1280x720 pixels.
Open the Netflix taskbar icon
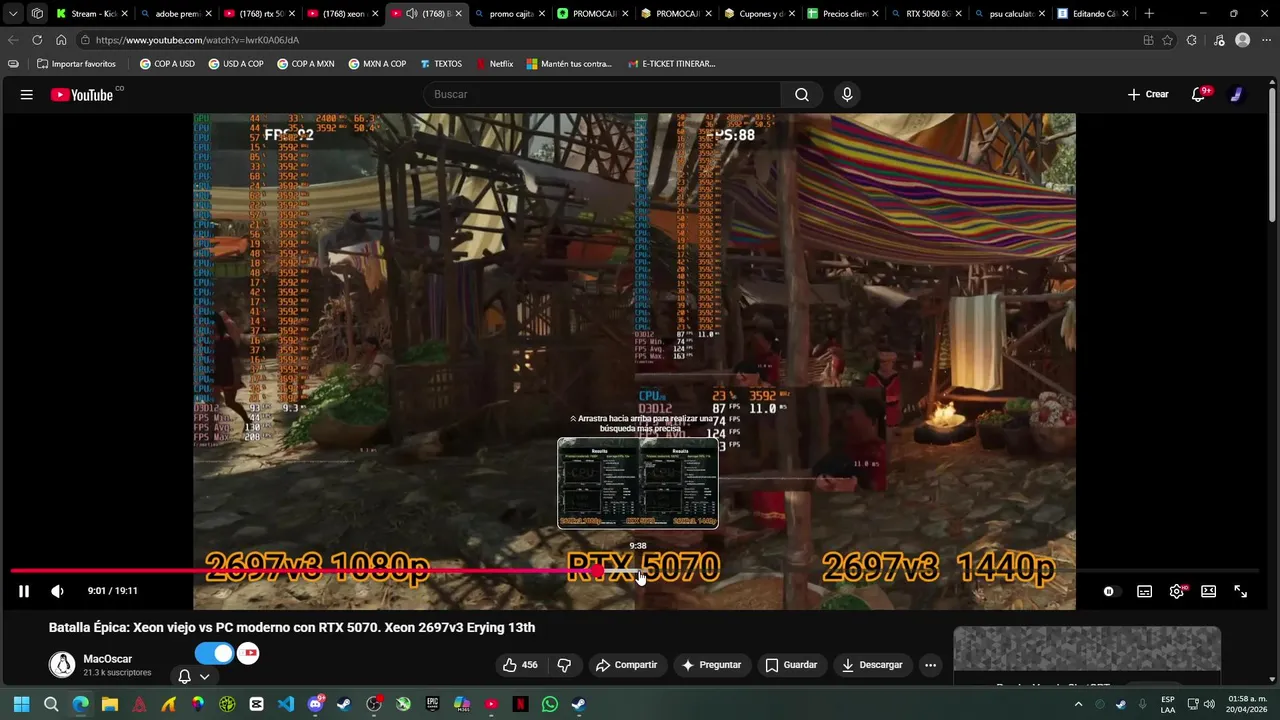[520, 704]
